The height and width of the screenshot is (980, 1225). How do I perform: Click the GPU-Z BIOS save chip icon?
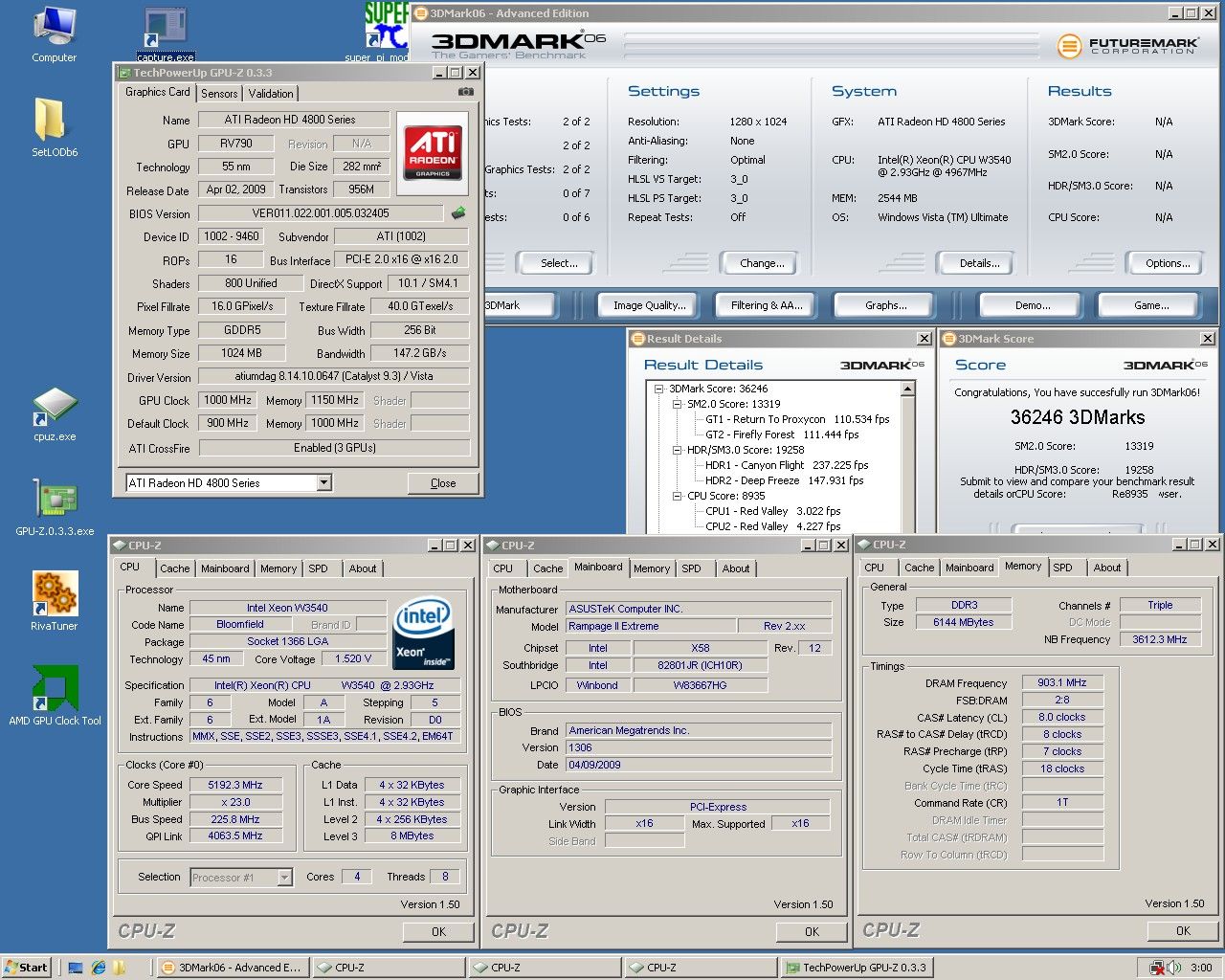458,212
